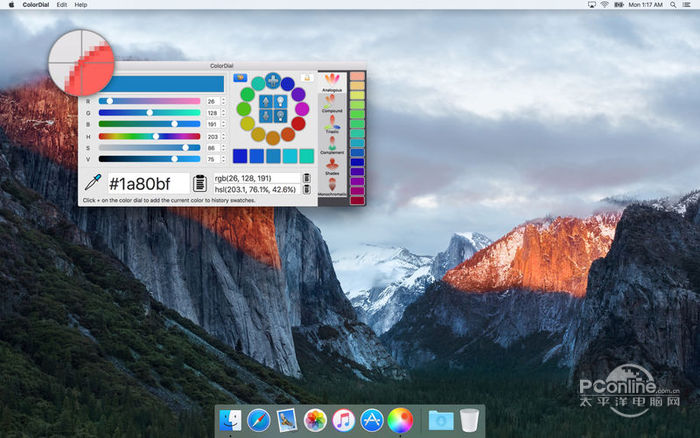The image size is (700, 438).
Task: Launch Photos from the Dock
Action: [x=315, y=420]
